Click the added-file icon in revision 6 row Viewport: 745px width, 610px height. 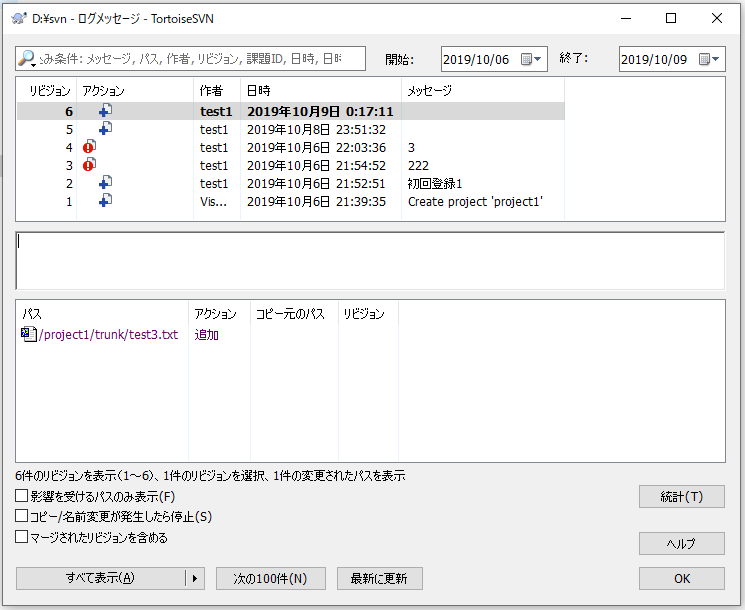tap(105, 110)
